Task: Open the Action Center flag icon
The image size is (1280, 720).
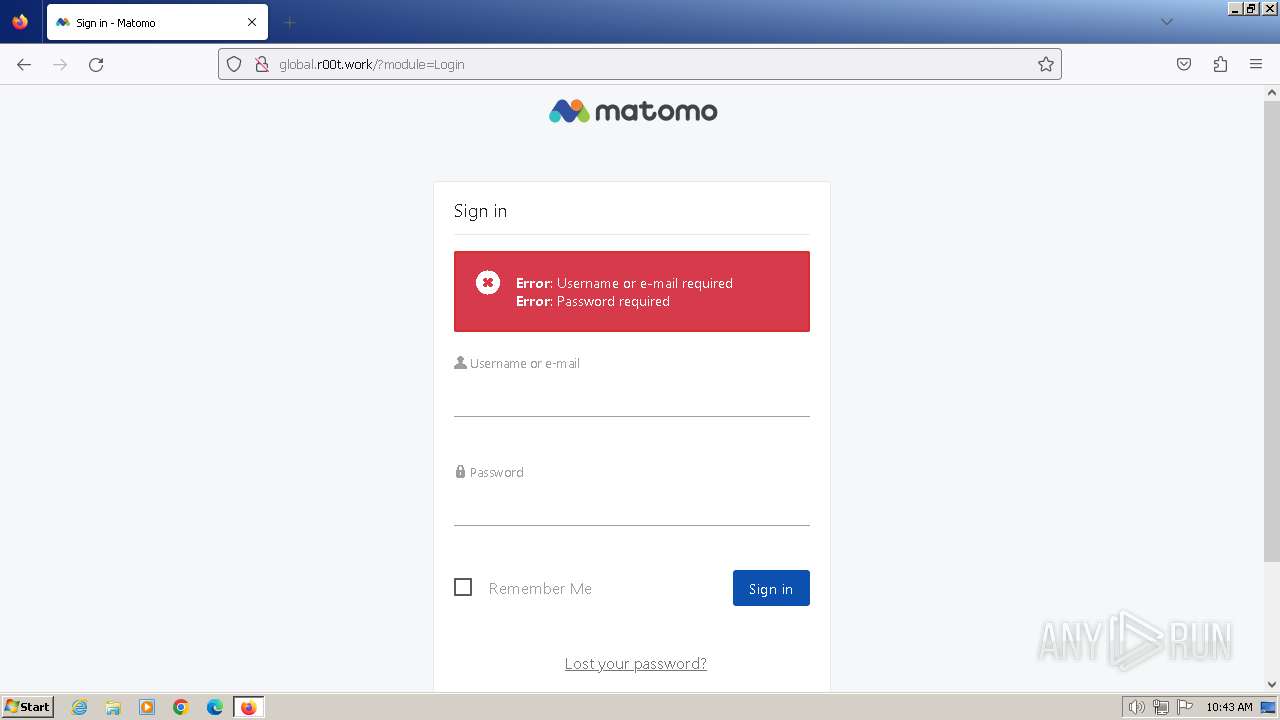Action: tap(1185, 707)
